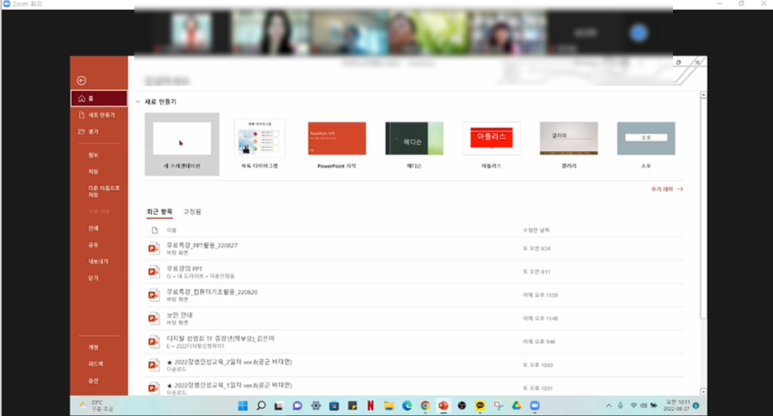This screenshot has width=773, height=416.
Task: Select the PowerPoint 시작 template thumbnail
Action: (x=337, y=139)
